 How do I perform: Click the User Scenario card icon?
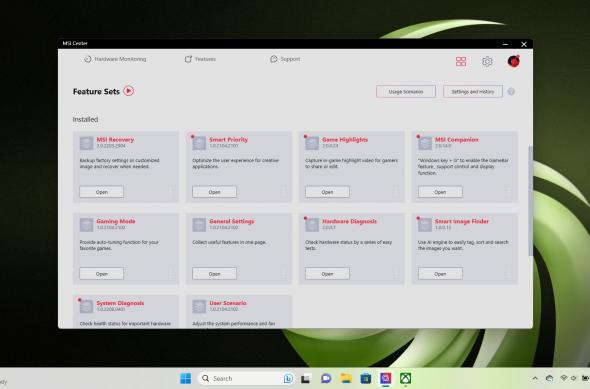(x=199, y=306)
